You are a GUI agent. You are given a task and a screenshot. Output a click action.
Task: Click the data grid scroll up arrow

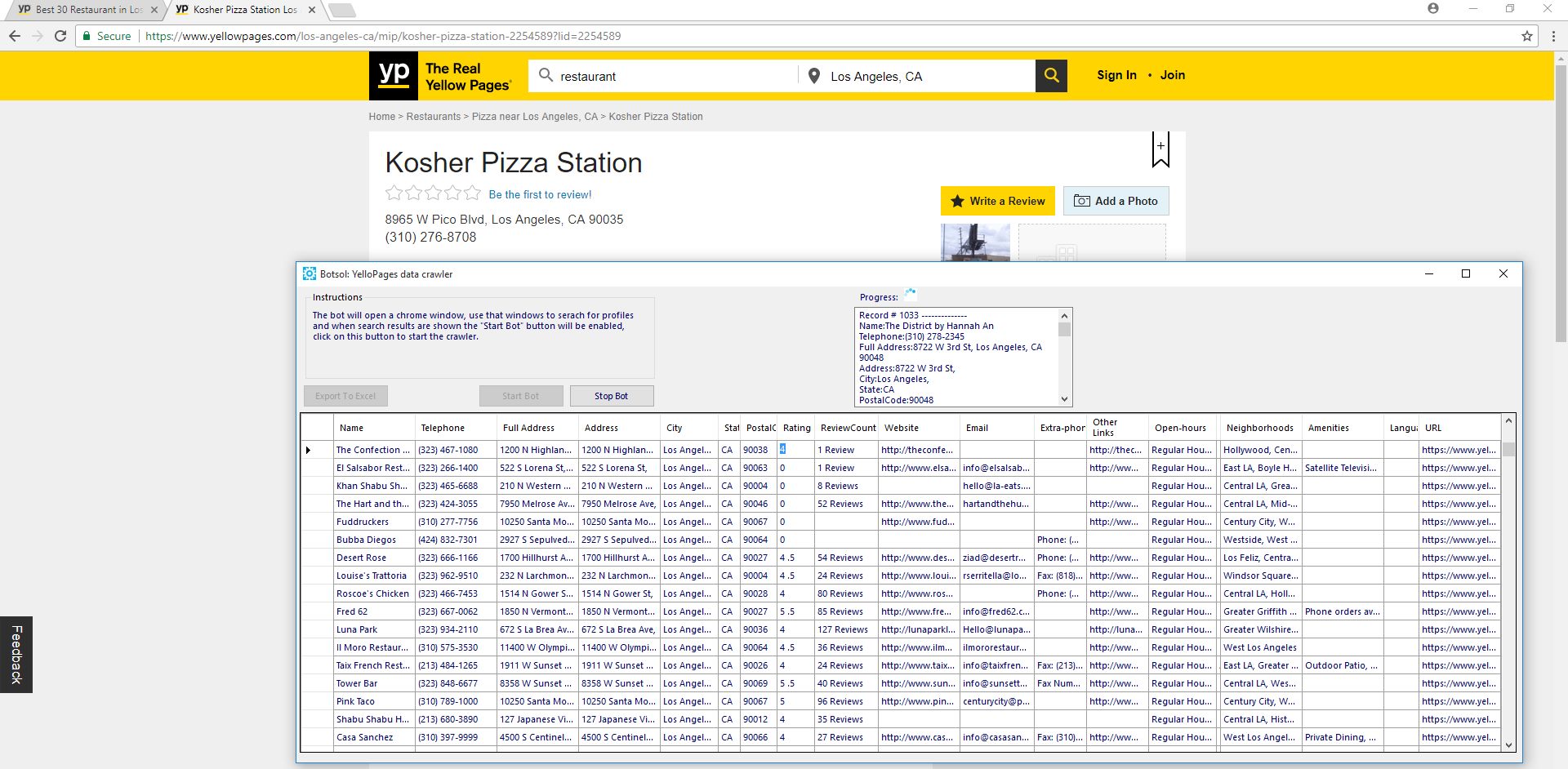(x=1508, y=420)
